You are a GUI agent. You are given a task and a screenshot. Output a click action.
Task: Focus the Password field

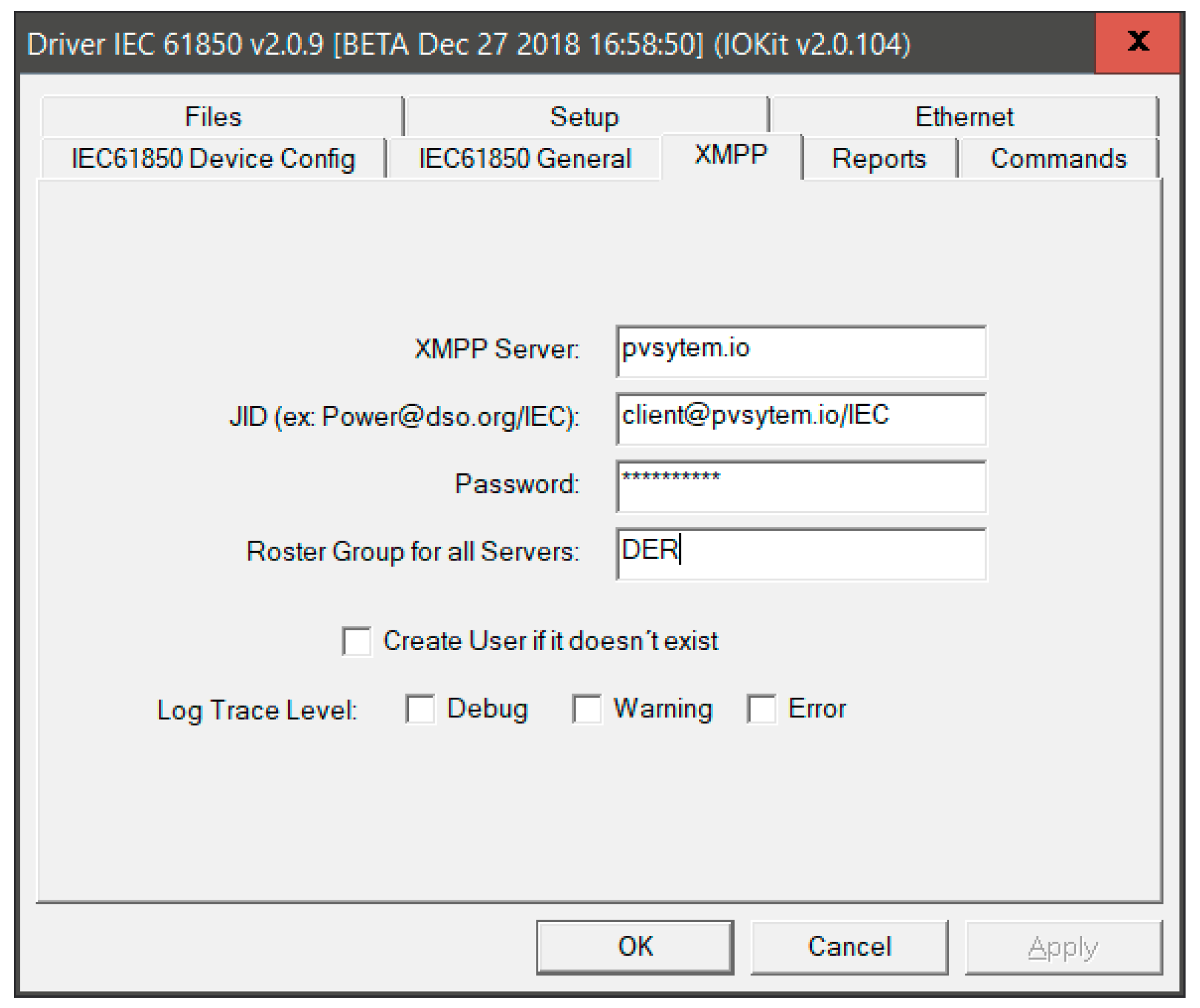click(801, 486)
